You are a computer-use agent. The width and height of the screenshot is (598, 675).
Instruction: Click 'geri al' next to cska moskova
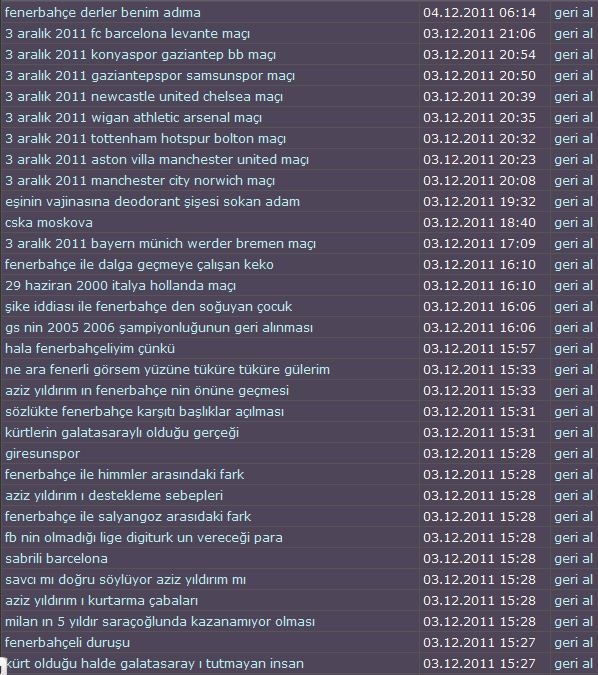(x=573, y=223)
